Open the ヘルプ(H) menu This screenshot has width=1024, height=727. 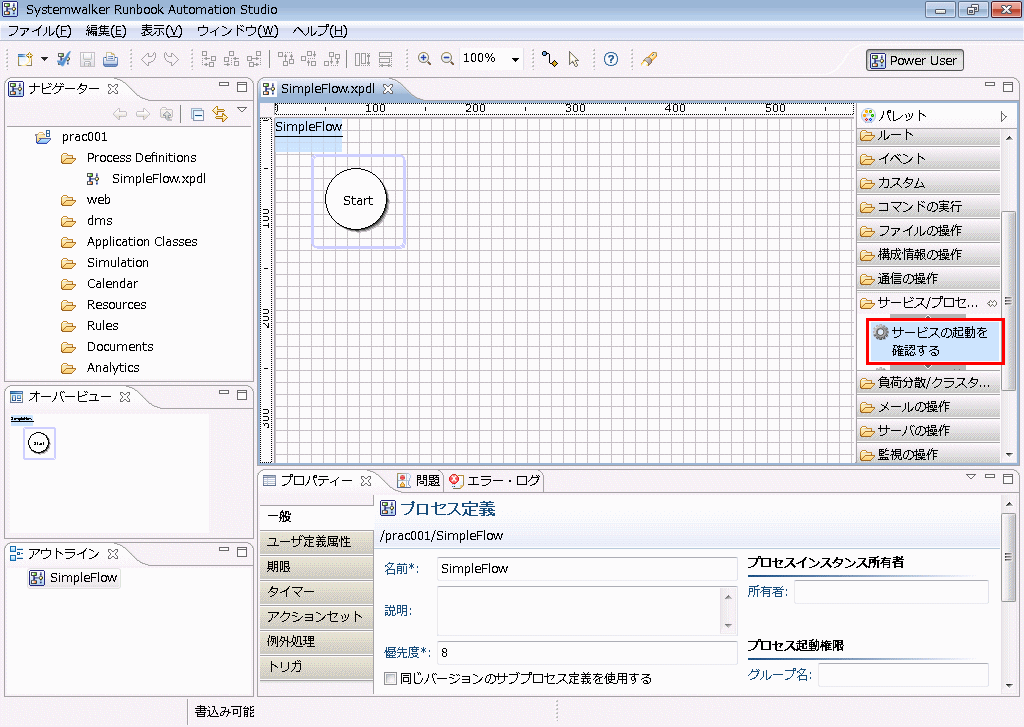[x=320, y=31]
